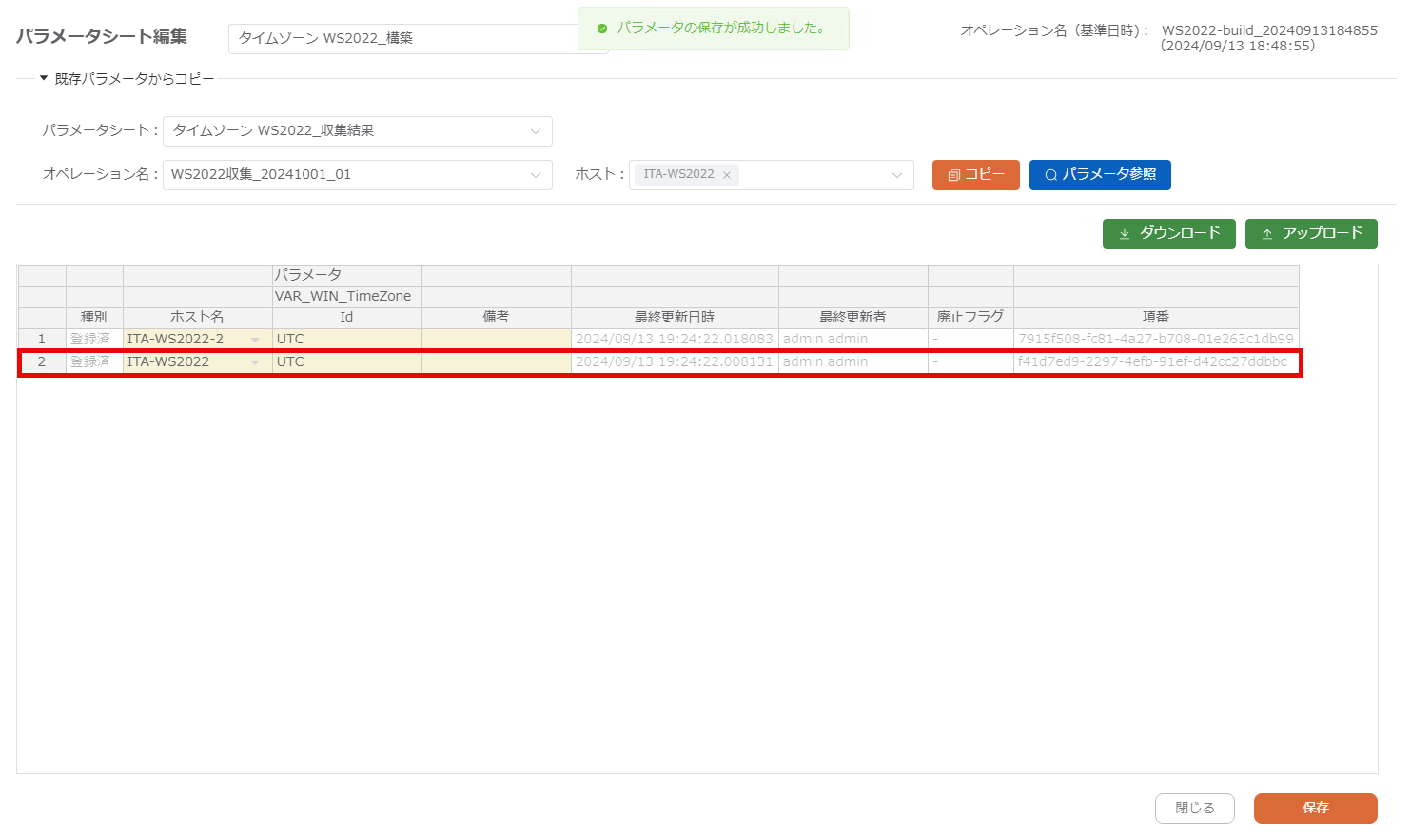Click the パラメータ参照 button

(x=1100, y=175)
